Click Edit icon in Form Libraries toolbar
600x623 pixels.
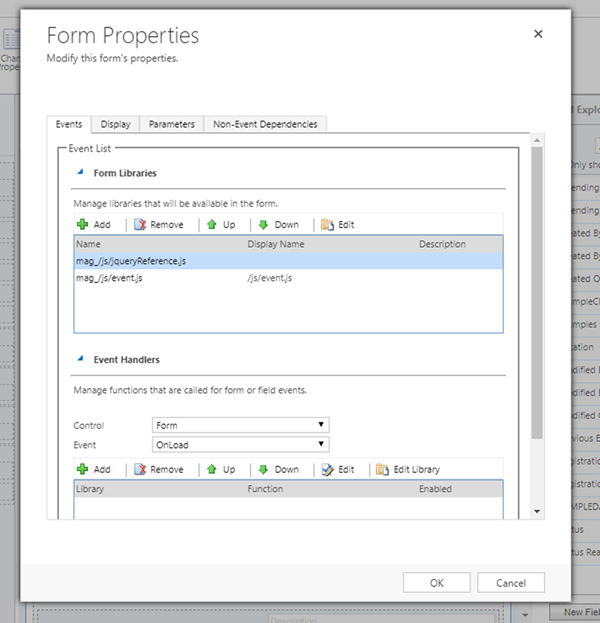pos(327,225)
